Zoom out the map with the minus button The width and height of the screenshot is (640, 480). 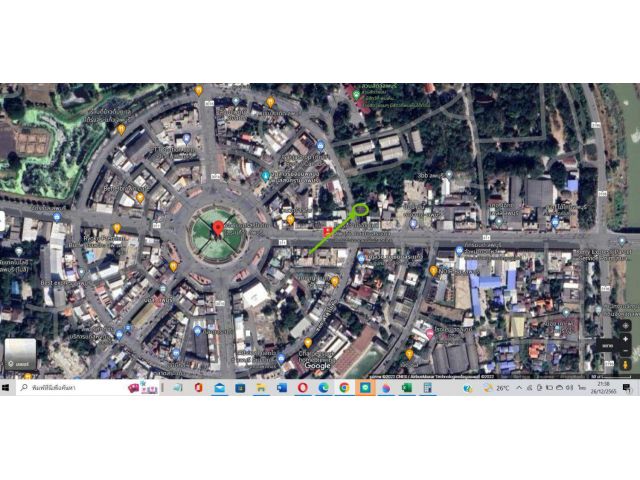click(625, 351)
